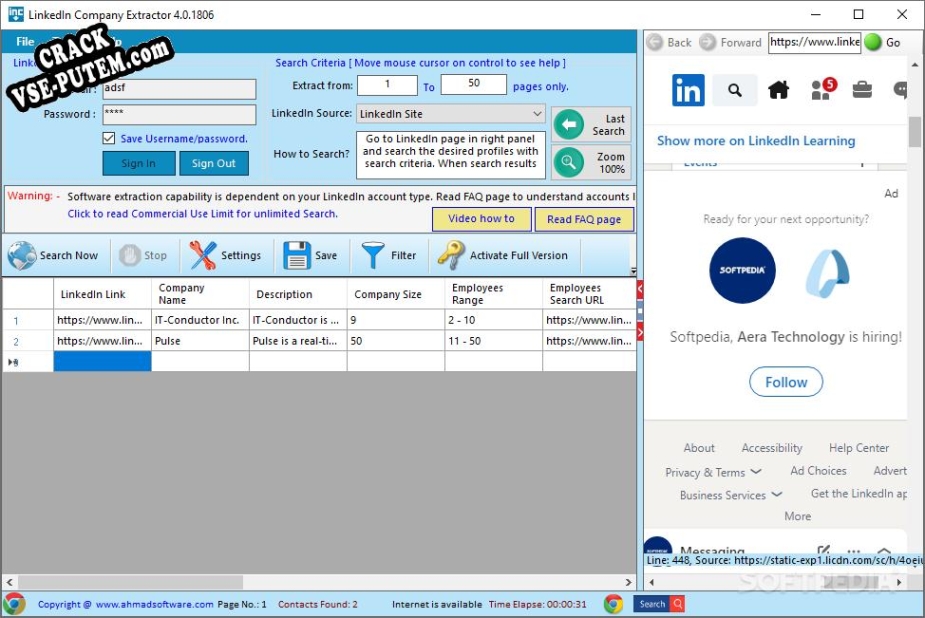The image size is (925, 618).
Task: Click the Company Size column header
Action: coord(396,294)
